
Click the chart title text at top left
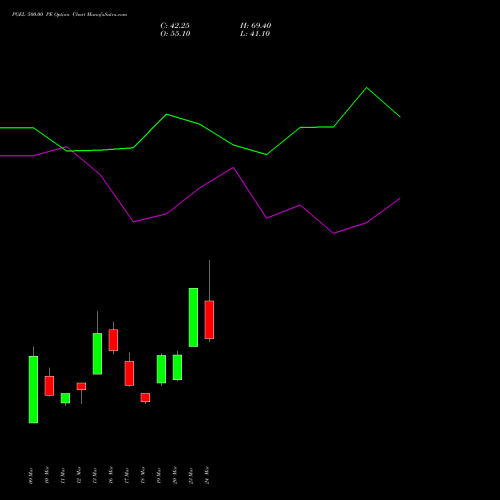pyautogui.click(x=69, y=15)
